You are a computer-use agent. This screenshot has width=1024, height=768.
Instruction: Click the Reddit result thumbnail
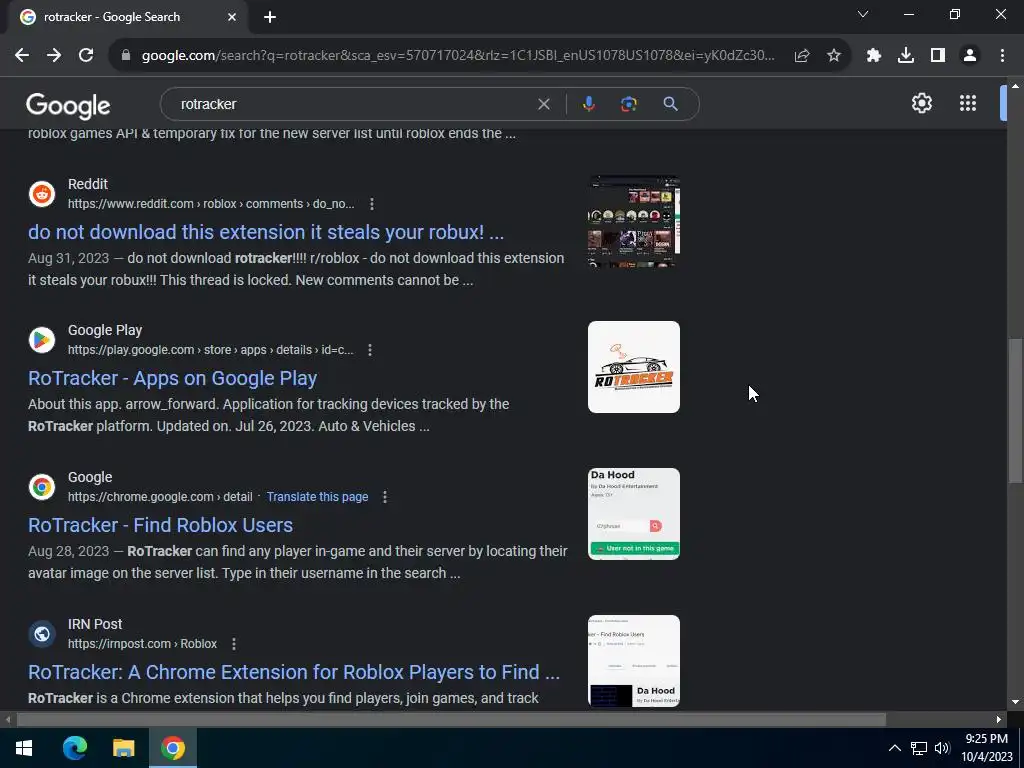pos(633,221)
